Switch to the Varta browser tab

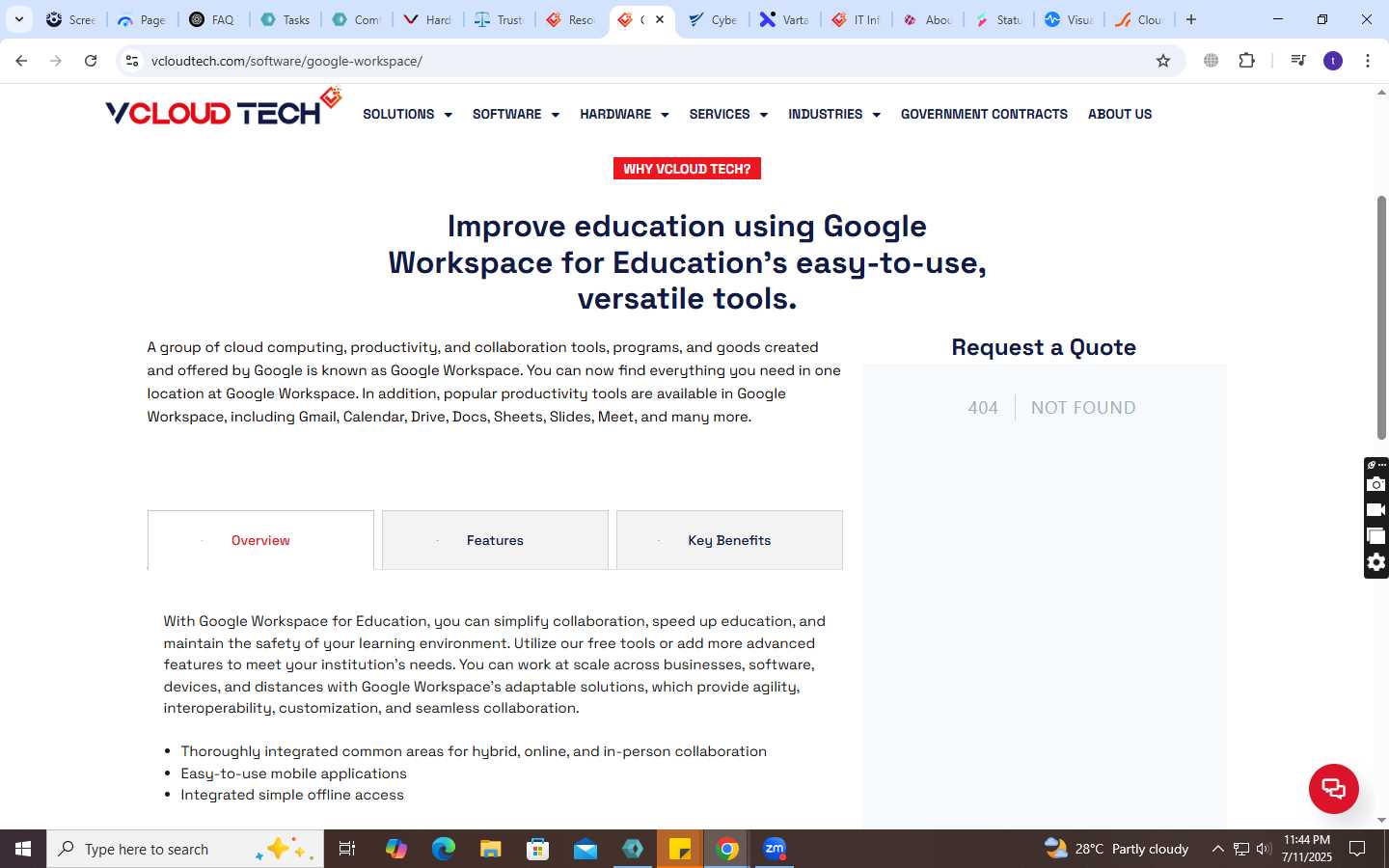(x=785, y=19)
